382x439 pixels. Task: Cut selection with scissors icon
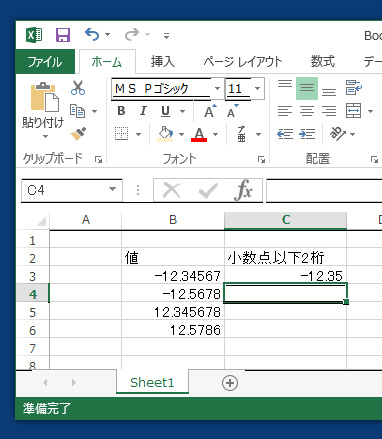pos(78,88)
